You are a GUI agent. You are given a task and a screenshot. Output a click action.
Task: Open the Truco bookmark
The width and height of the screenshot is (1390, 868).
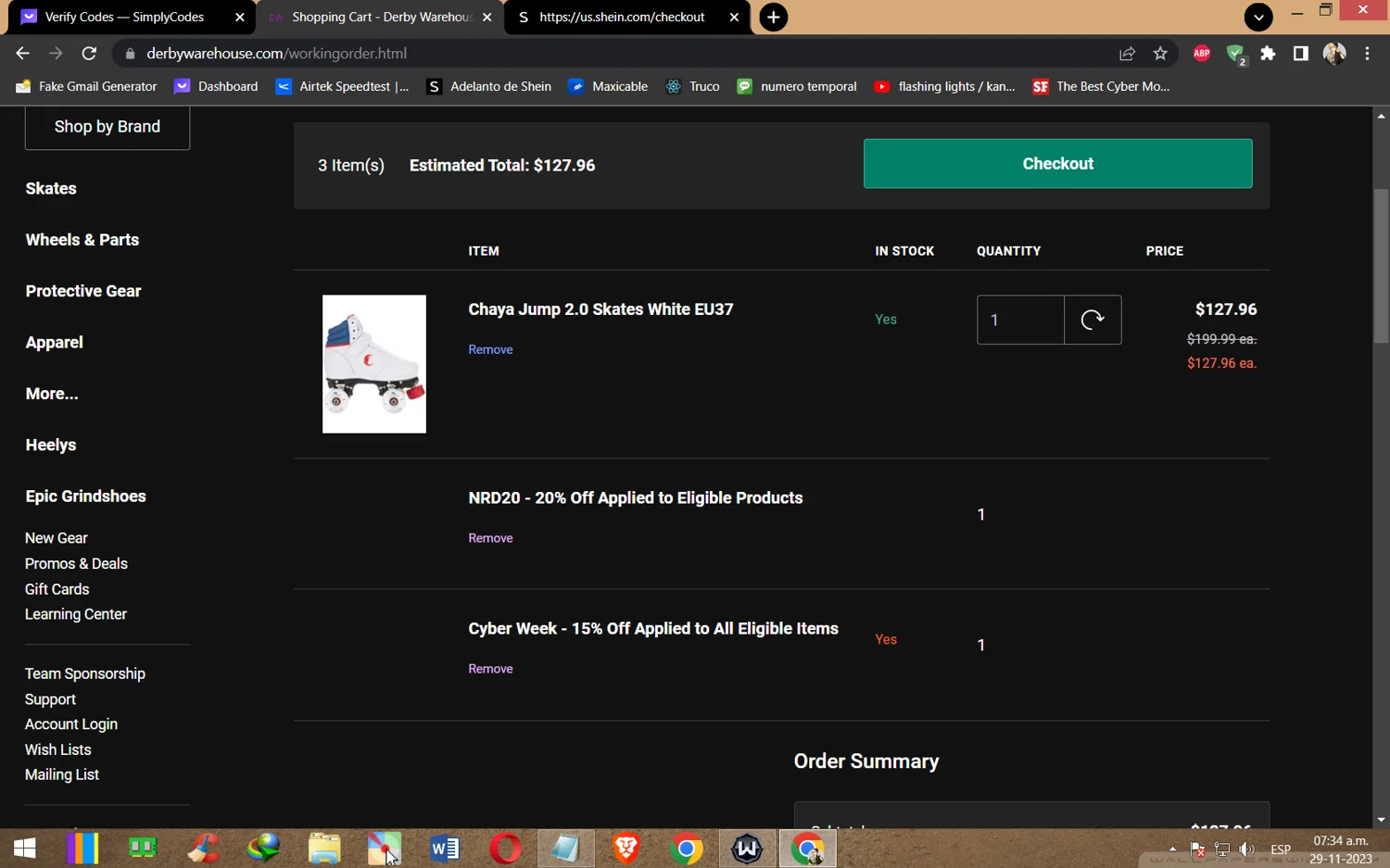coord(692,86)
